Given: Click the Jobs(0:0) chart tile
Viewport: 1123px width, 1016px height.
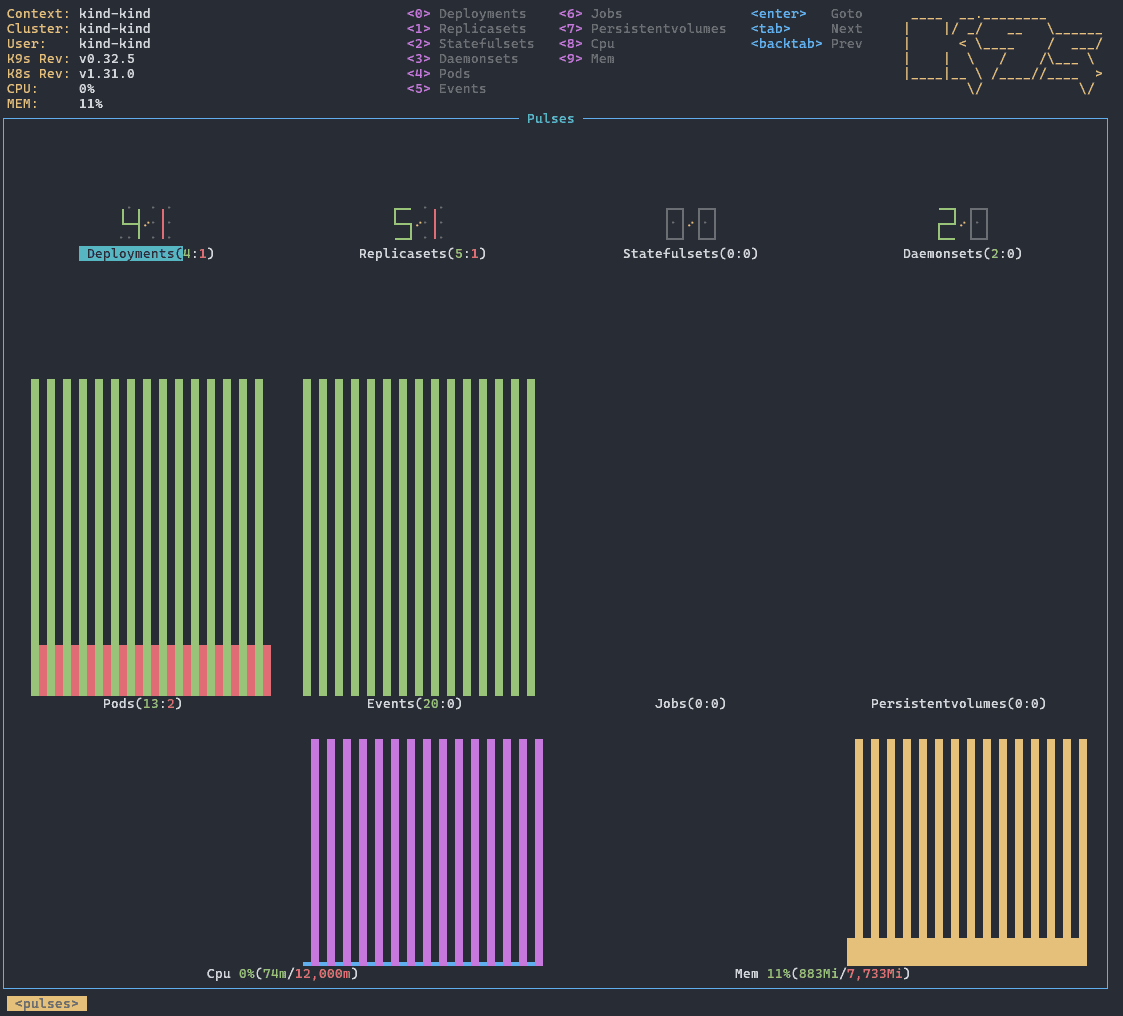Looking at the screenshot, I should pos(690,703).
